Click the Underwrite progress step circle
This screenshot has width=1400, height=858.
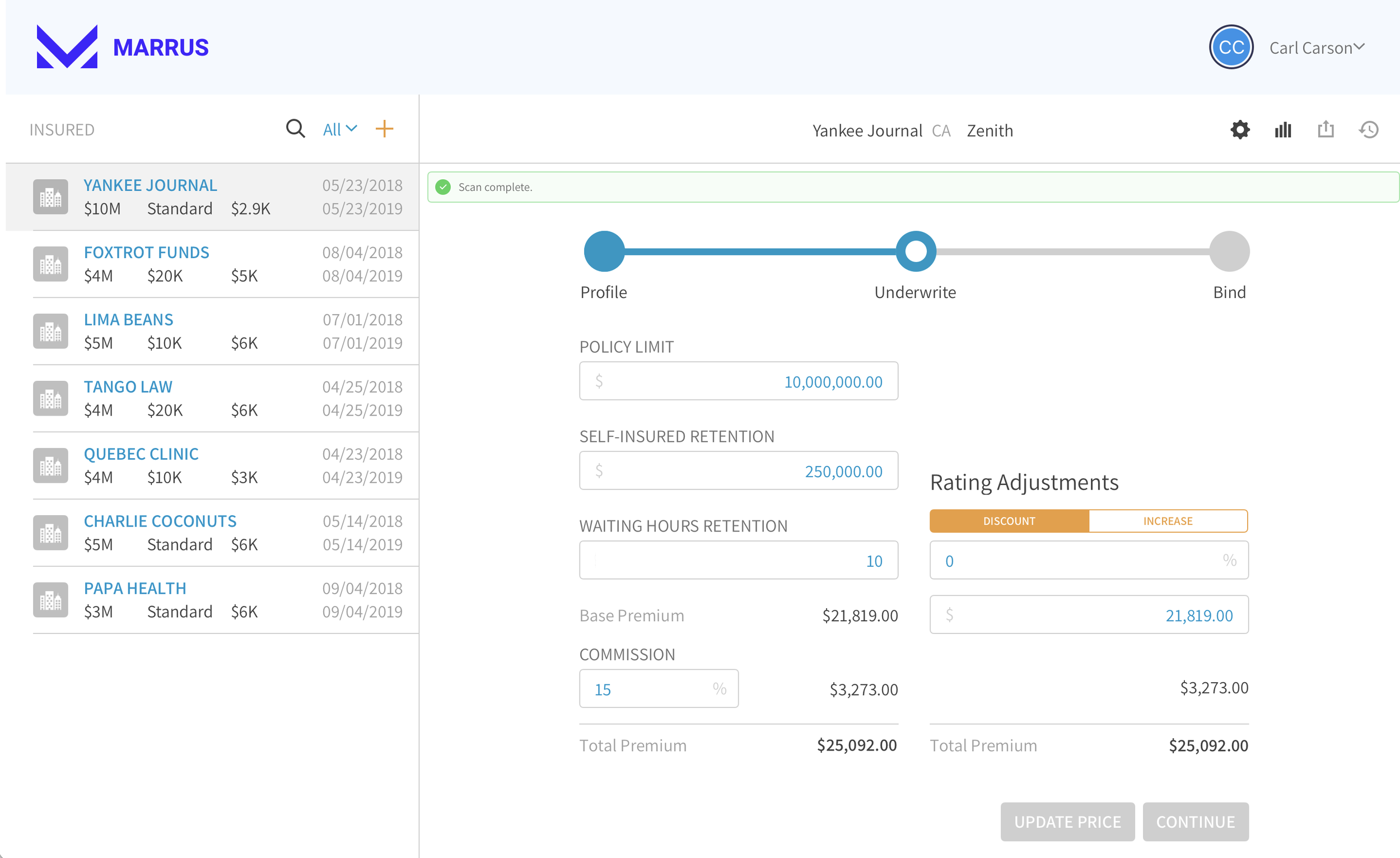coord(916,251)
